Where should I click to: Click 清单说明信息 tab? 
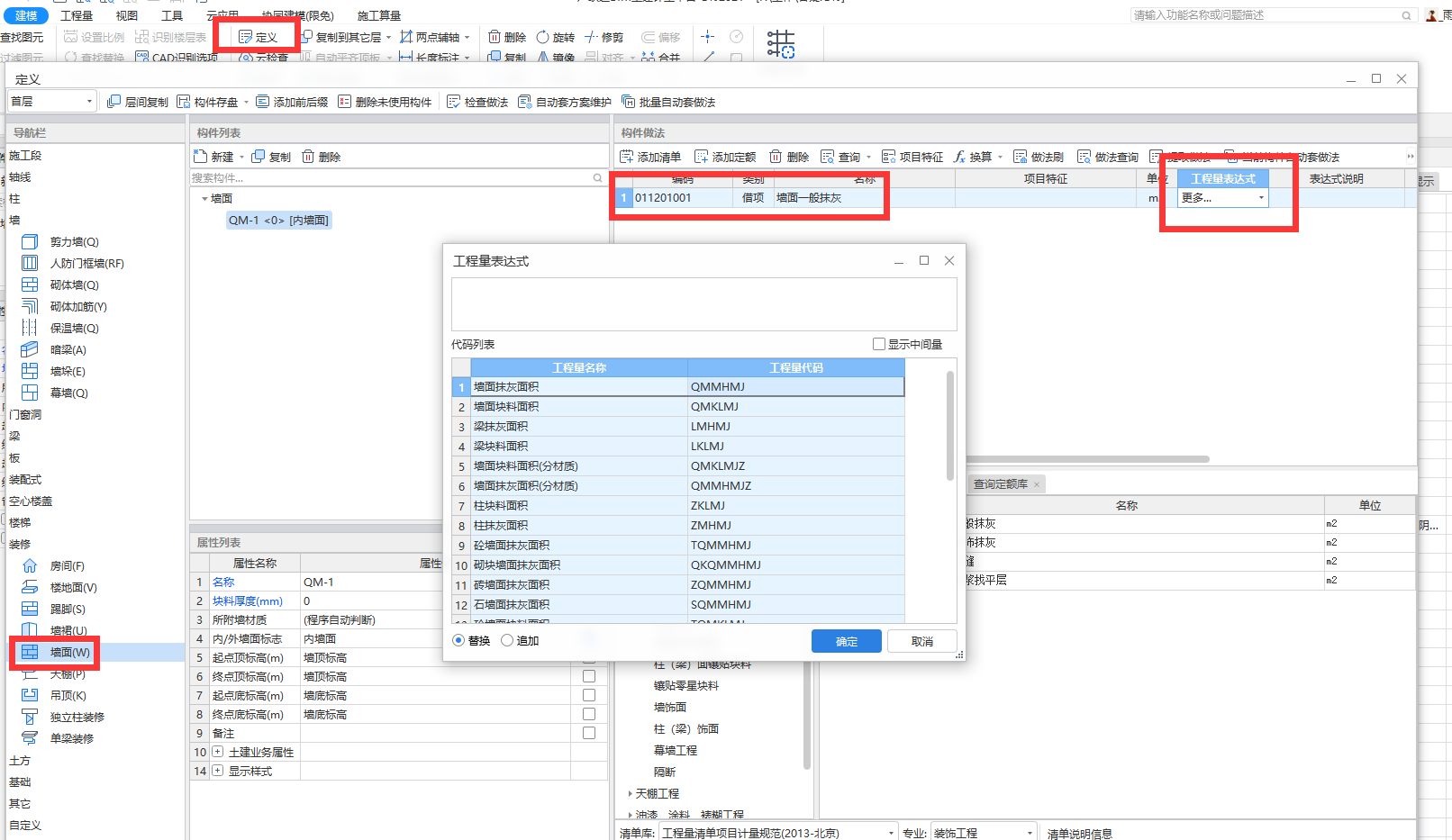click(1079, 834)
